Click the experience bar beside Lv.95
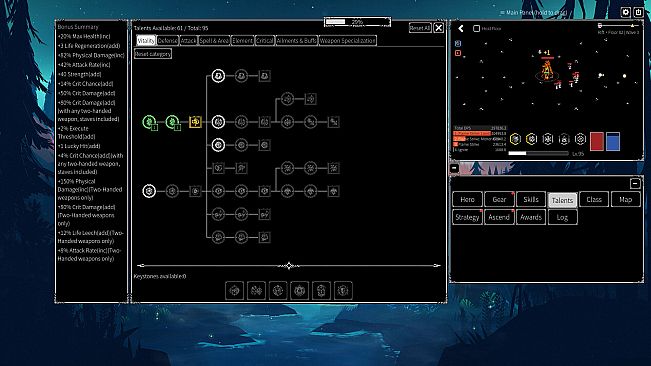This screenshot has height=366, width=651. click(538, 154)
